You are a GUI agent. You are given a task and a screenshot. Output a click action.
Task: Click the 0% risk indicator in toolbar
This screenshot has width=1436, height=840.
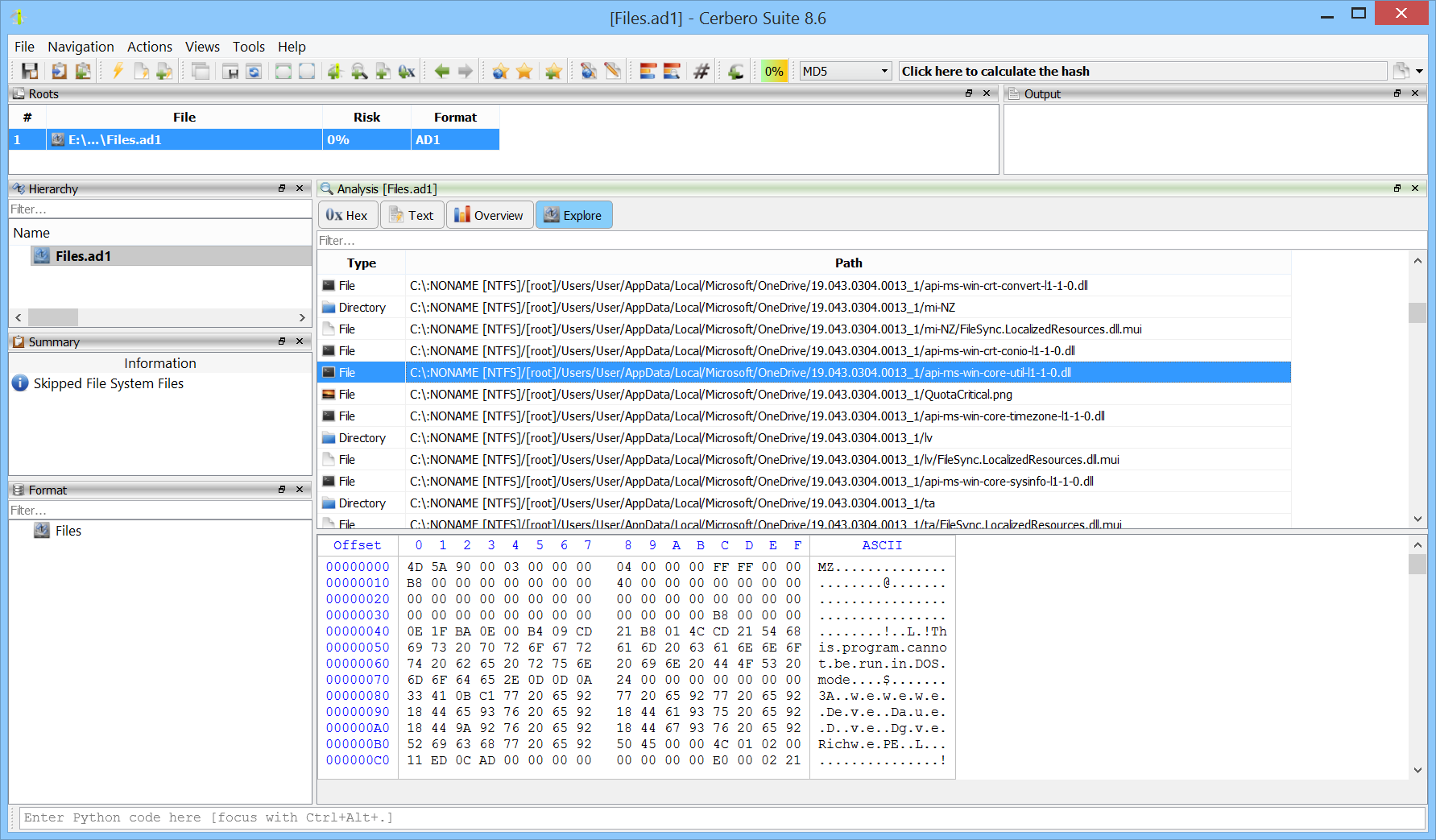774,72
